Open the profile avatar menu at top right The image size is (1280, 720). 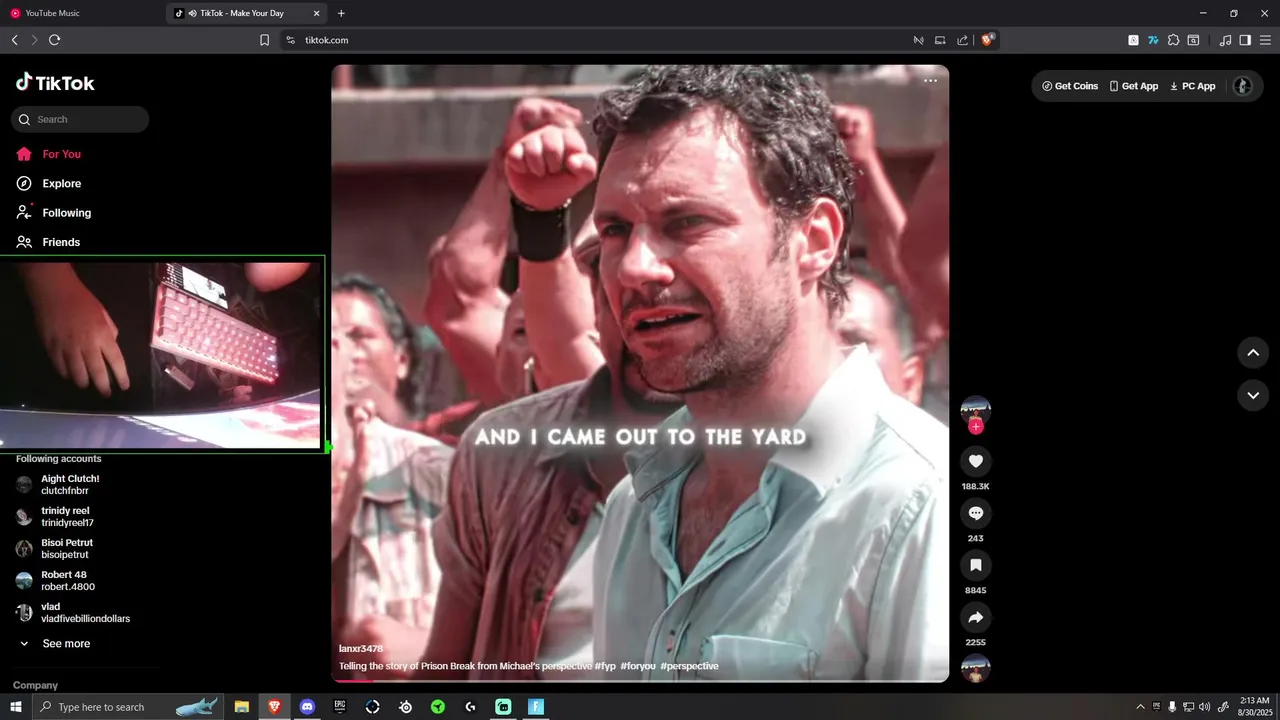[x=1243, y=86]
